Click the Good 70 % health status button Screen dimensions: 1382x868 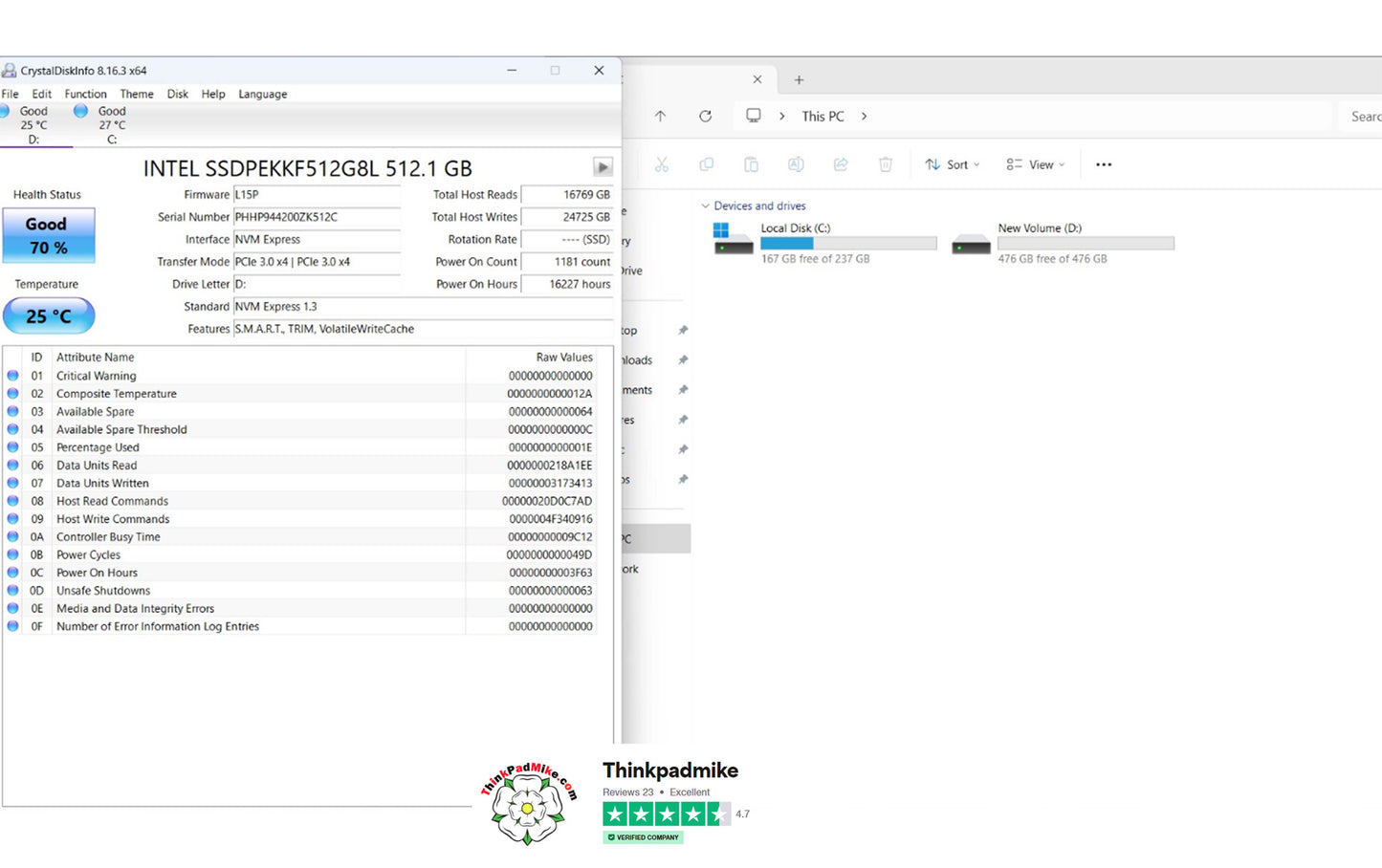48,235
